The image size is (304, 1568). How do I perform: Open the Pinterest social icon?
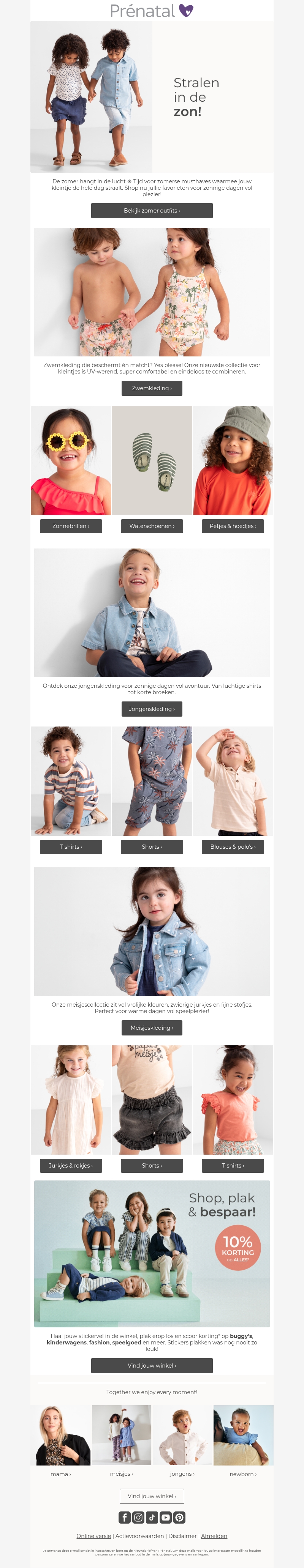pyautogui.click(x=179, y=1518)
